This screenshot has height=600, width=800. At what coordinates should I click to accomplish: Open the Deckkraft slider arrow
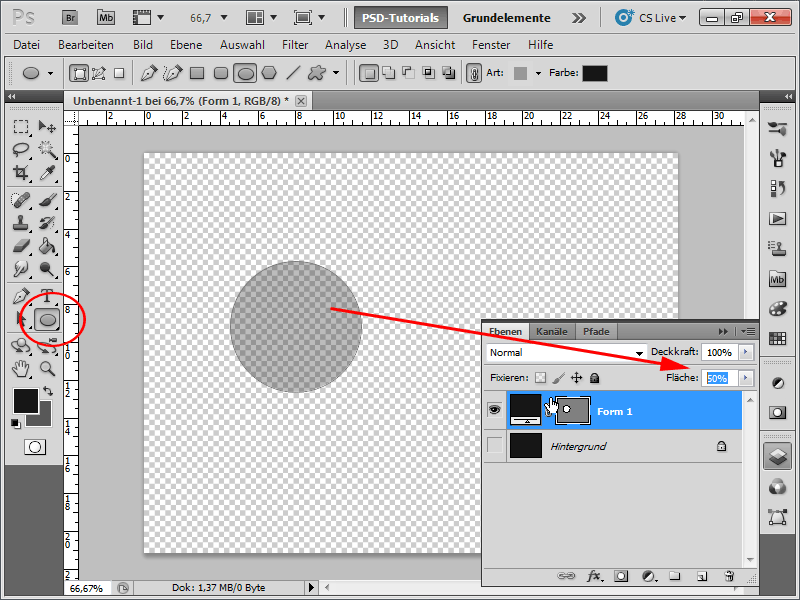click(x=745, y=352)
